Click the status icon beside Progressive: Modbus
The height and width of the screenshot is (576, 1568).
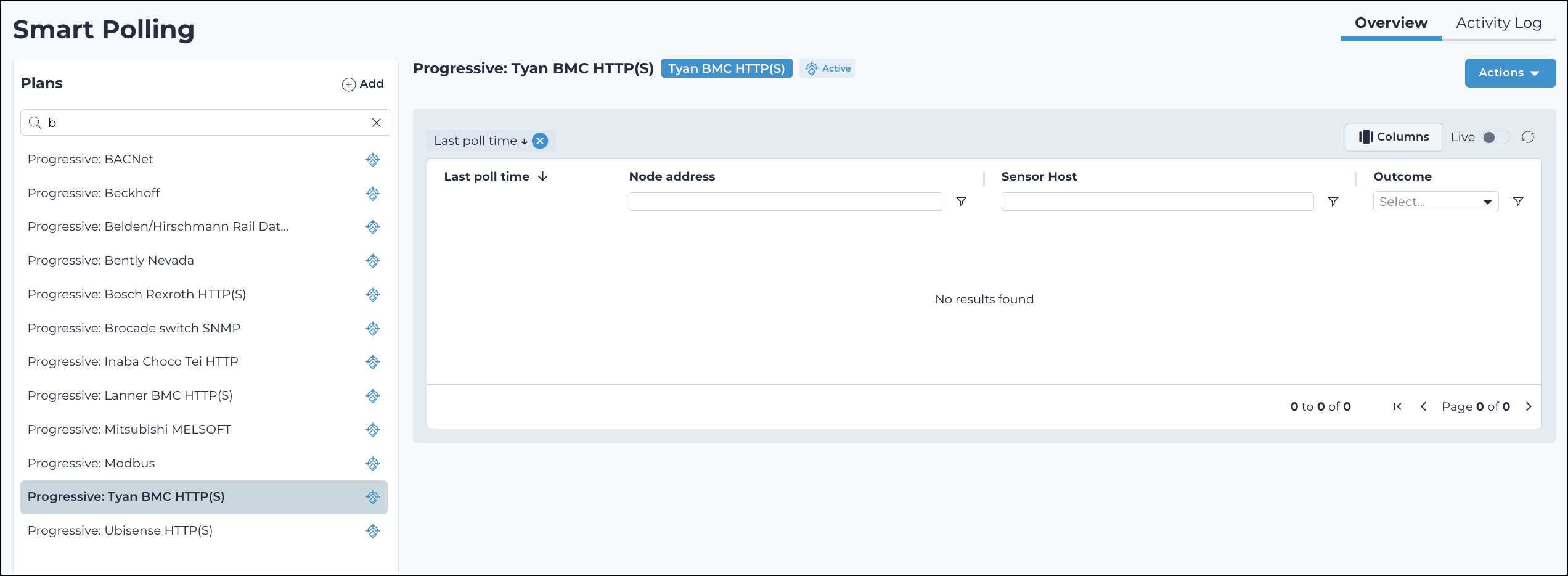(x=373, y=464)
